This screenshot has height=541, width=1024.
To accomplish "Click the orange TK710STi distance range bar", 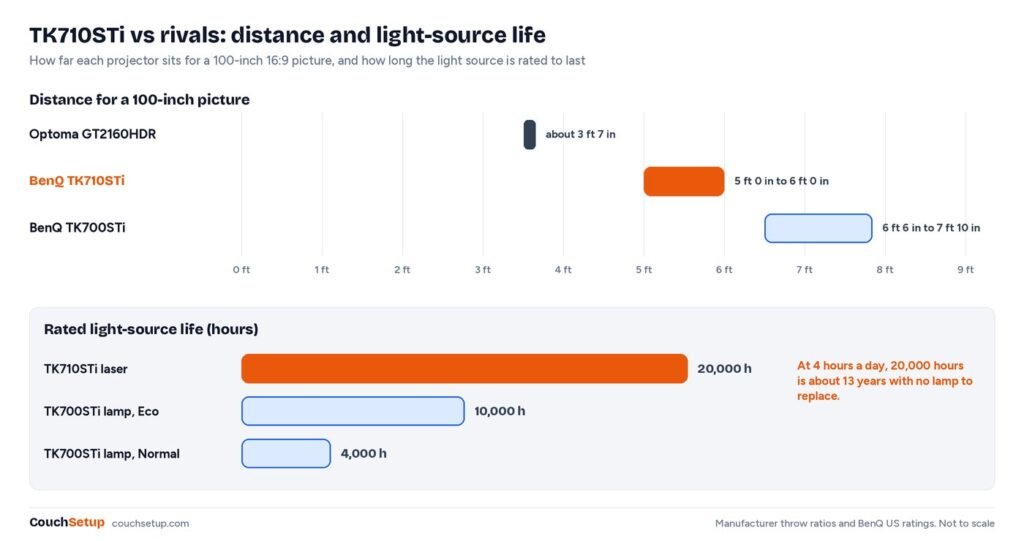I will point(684,182).
